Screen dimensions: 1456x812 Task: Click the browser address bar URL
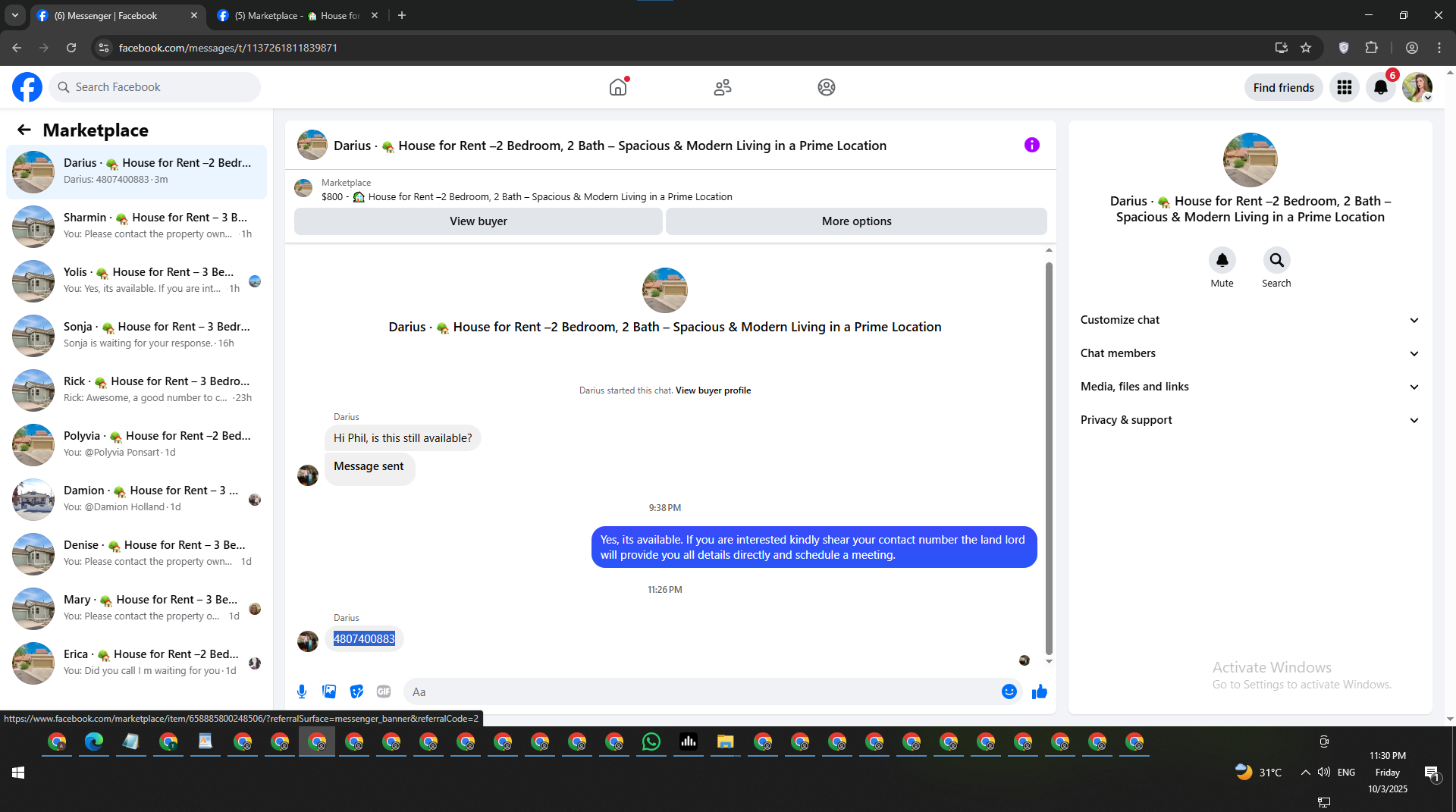click(228, 48)
